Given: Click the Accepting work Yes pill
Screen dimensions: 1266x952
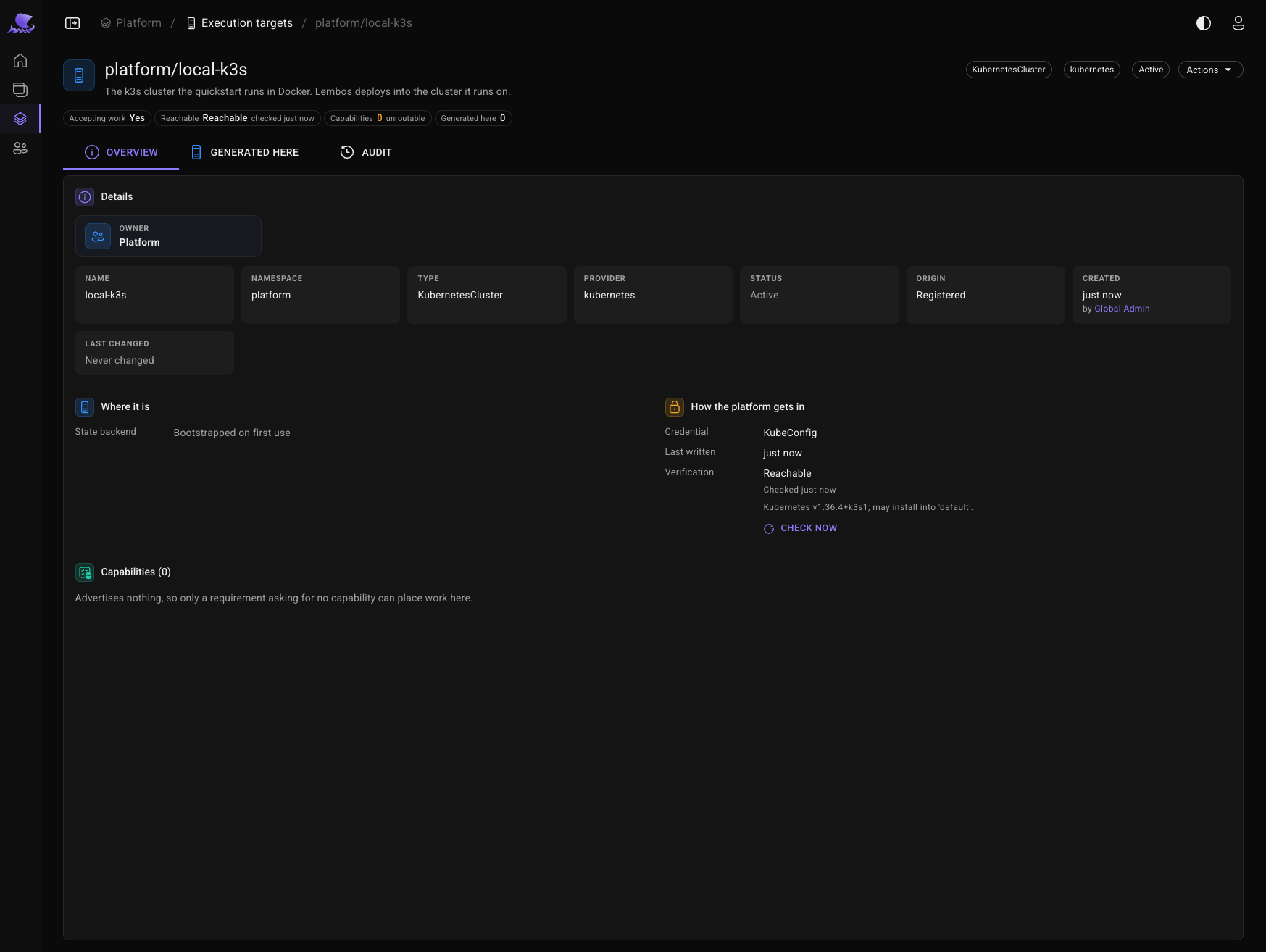Looking at the screenshot, I should pyautogui.click(x=107, y=118).
